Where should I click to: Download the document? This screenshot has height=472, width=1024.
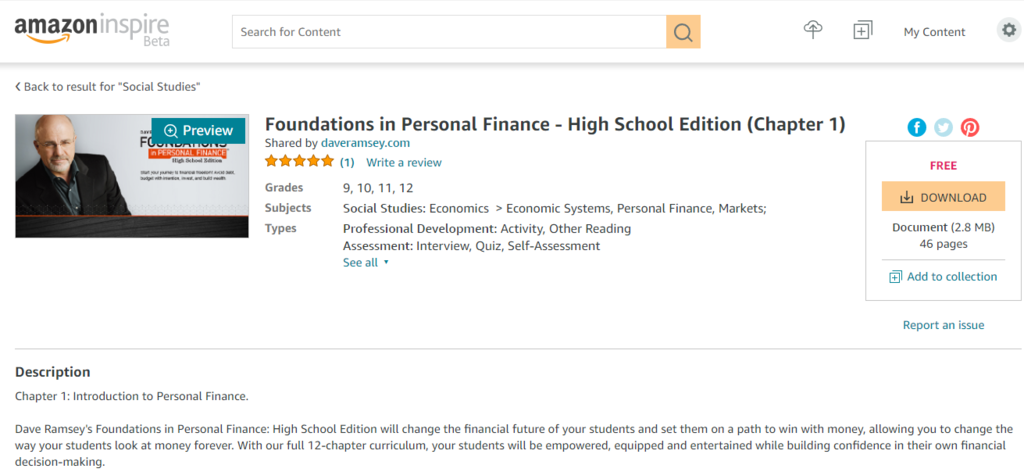click(943, 197)
